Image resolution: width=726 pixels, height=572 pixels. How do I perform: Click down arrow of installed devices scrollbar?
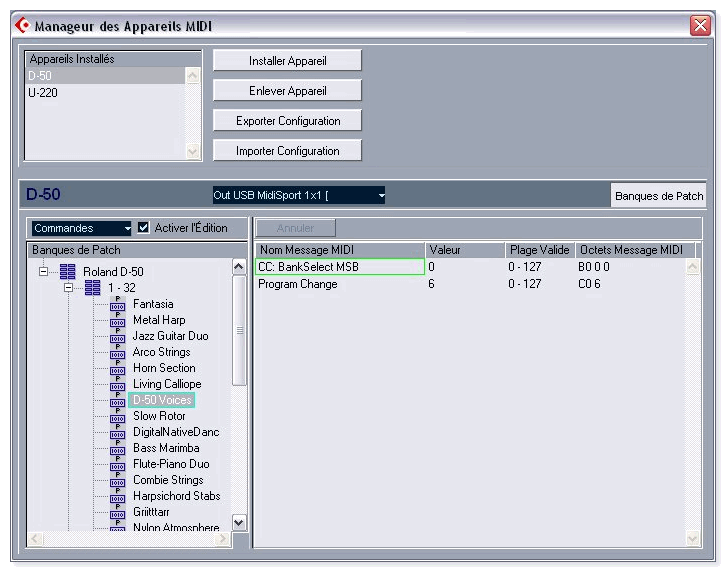[193, 151]
